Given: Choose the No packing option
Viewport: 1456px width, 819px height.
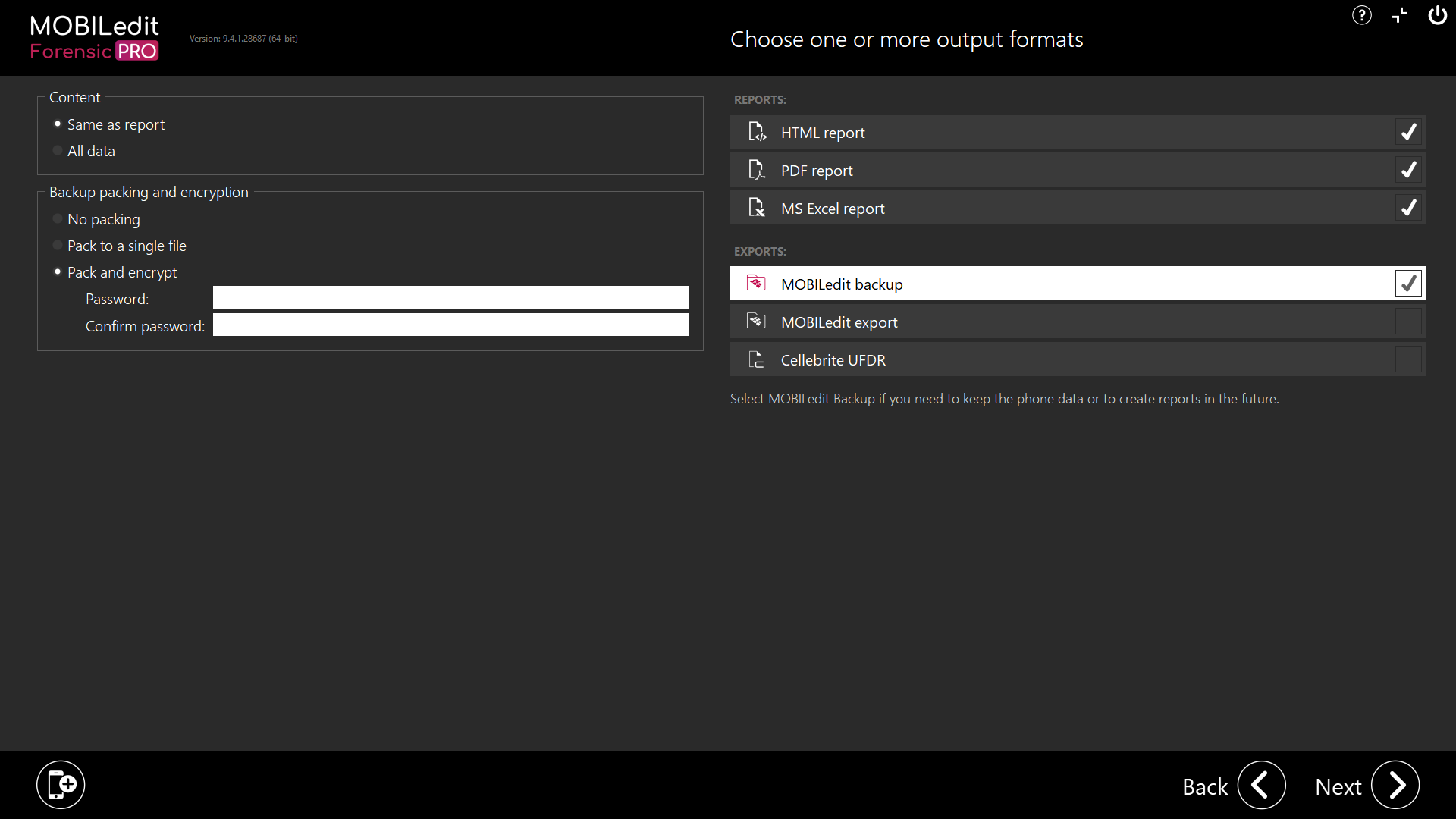Looking at the screenshot, I should coord(57,218).
